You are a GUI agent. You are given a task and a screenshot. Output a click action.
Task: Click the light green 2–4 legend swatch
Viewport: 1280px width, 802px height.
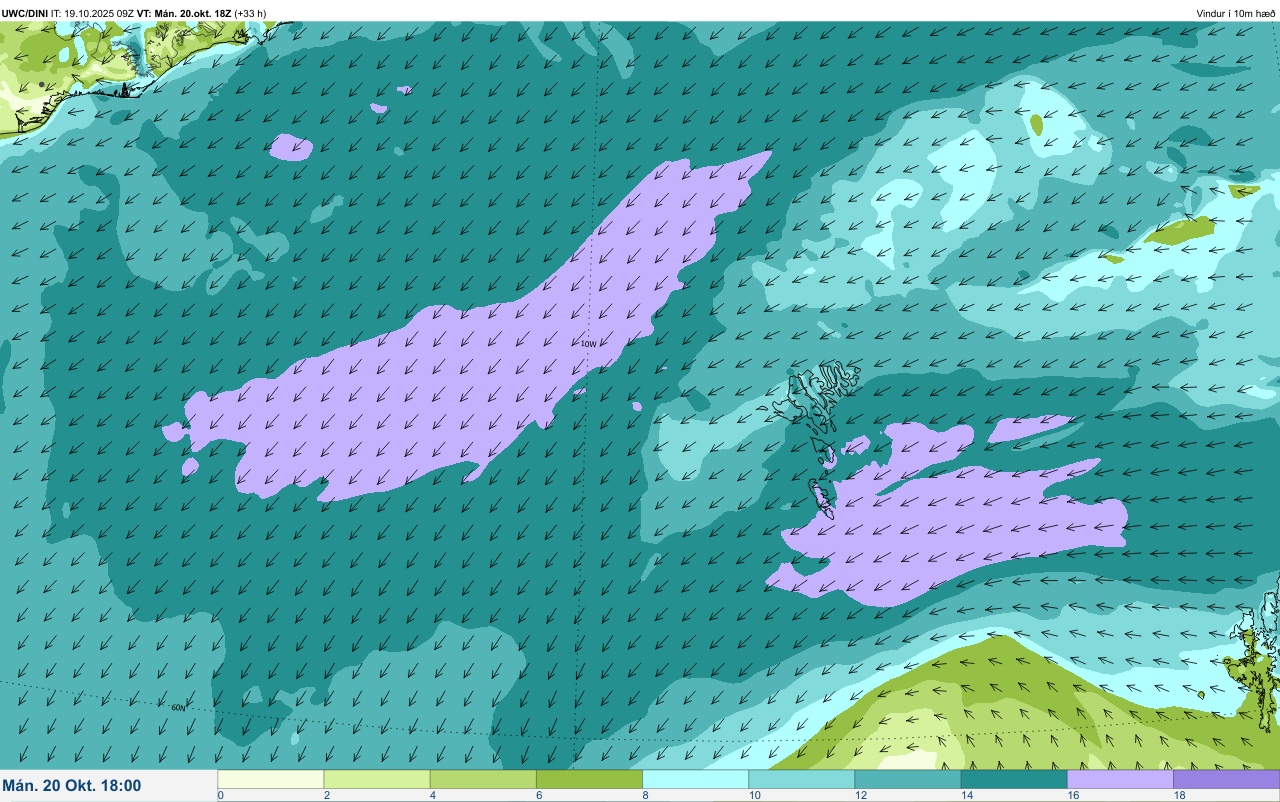(377, 779)
